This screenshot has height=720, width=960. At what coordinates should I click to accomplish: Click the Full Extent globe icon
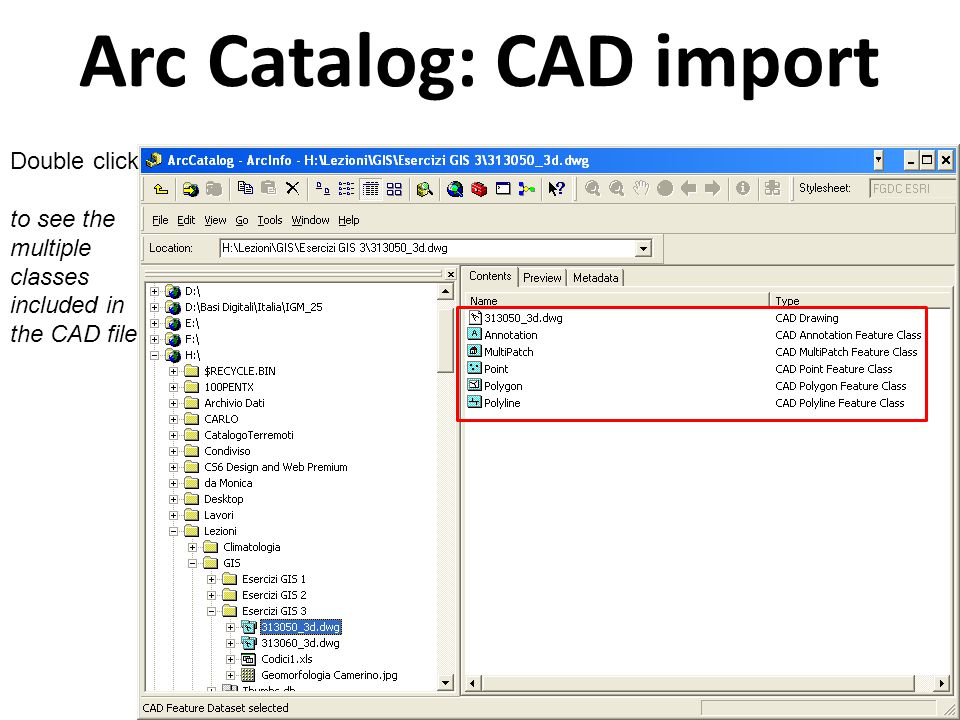(x=665, y=189)
